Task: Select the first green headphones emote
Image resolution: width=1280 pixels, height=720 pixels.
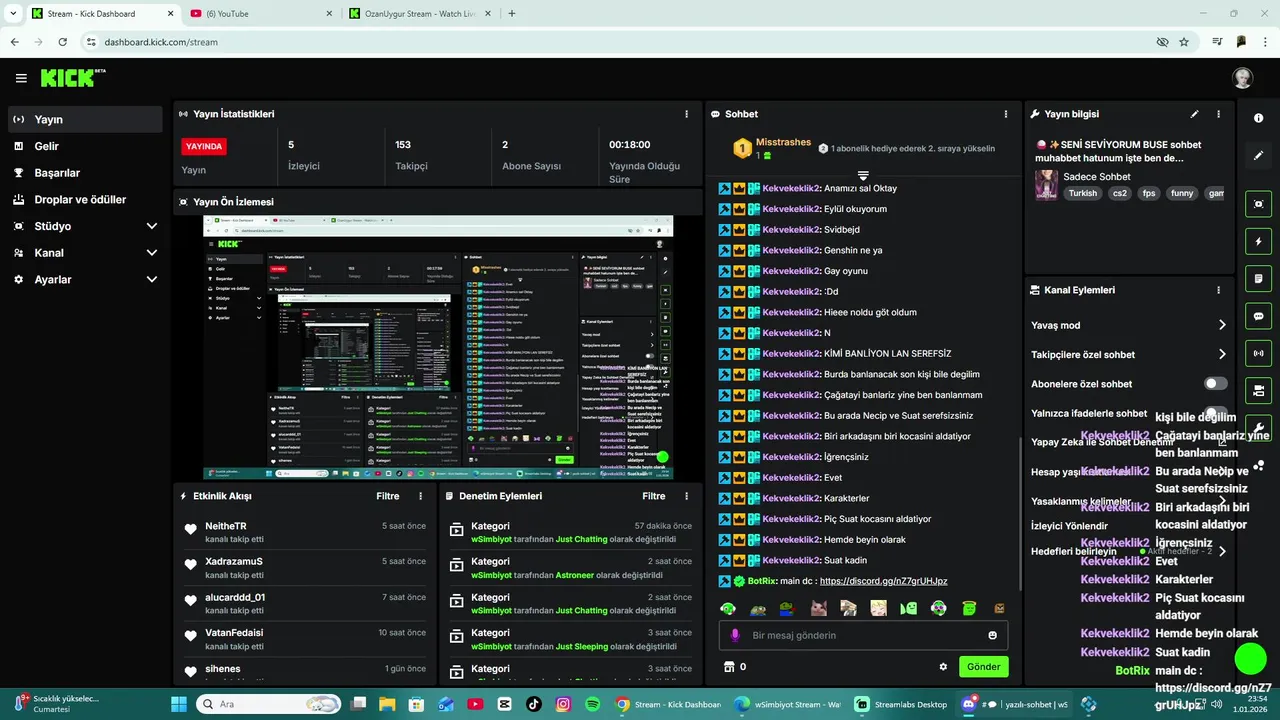Action: [x=728, y=608]
